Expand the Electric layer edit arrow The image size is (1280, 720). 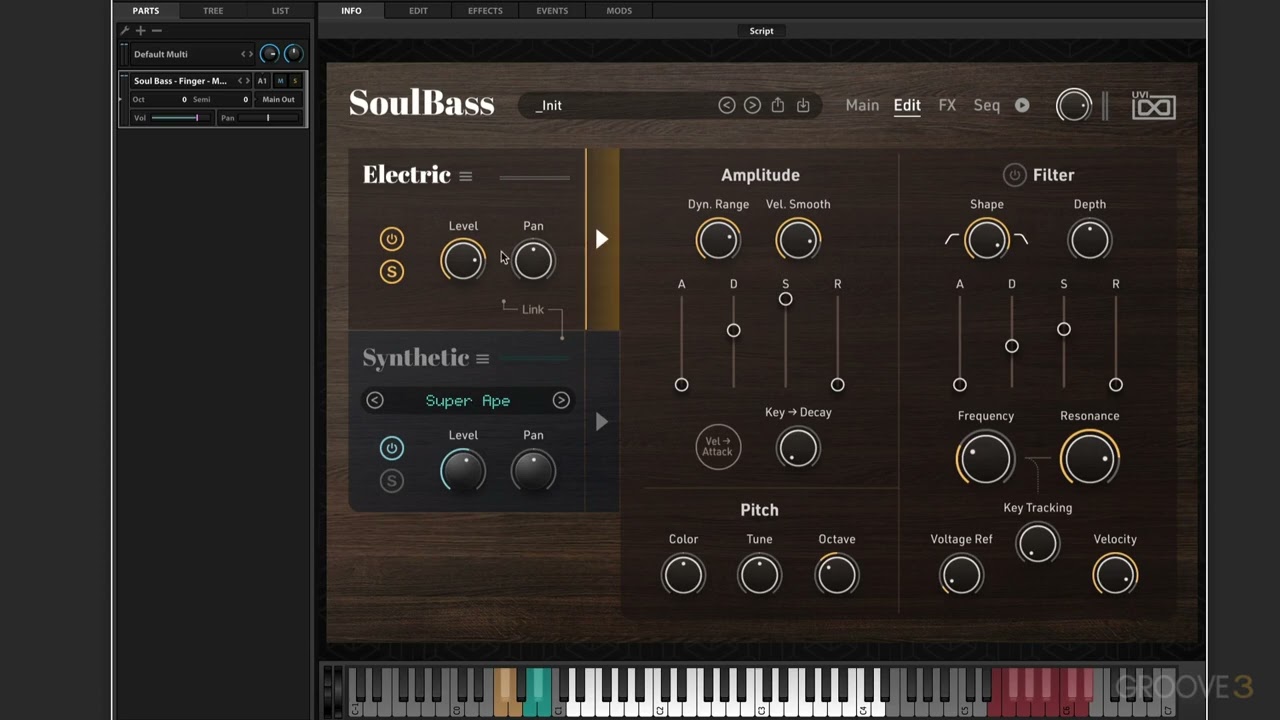tap(602, 239)
